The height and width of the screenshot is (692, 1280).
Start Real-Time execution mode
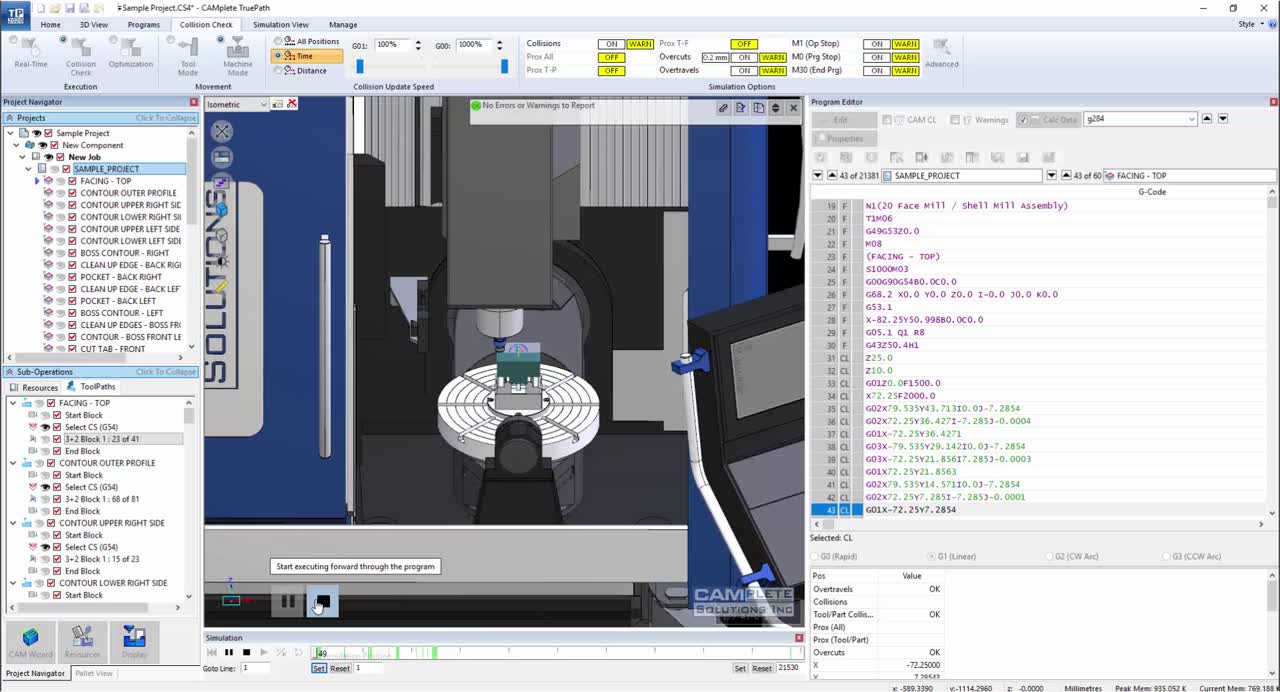pyautogui.click(x=30, y=54)
